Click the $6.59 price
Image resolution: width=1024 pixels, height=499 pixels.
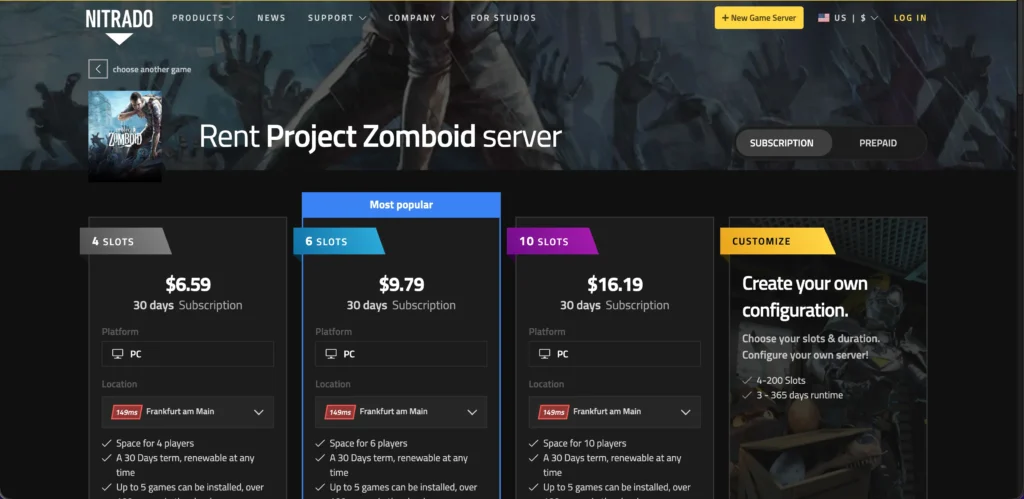(x=188, y=284)
